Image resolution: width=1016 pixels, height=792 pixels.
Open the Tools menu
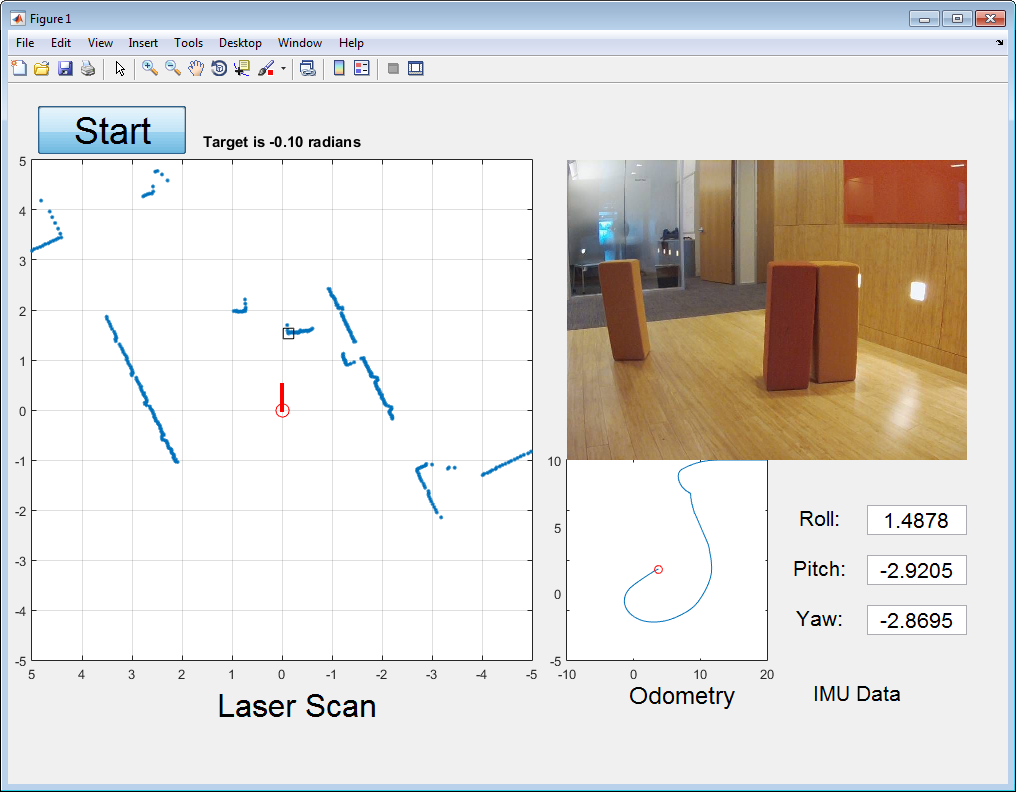coord(188,43)
